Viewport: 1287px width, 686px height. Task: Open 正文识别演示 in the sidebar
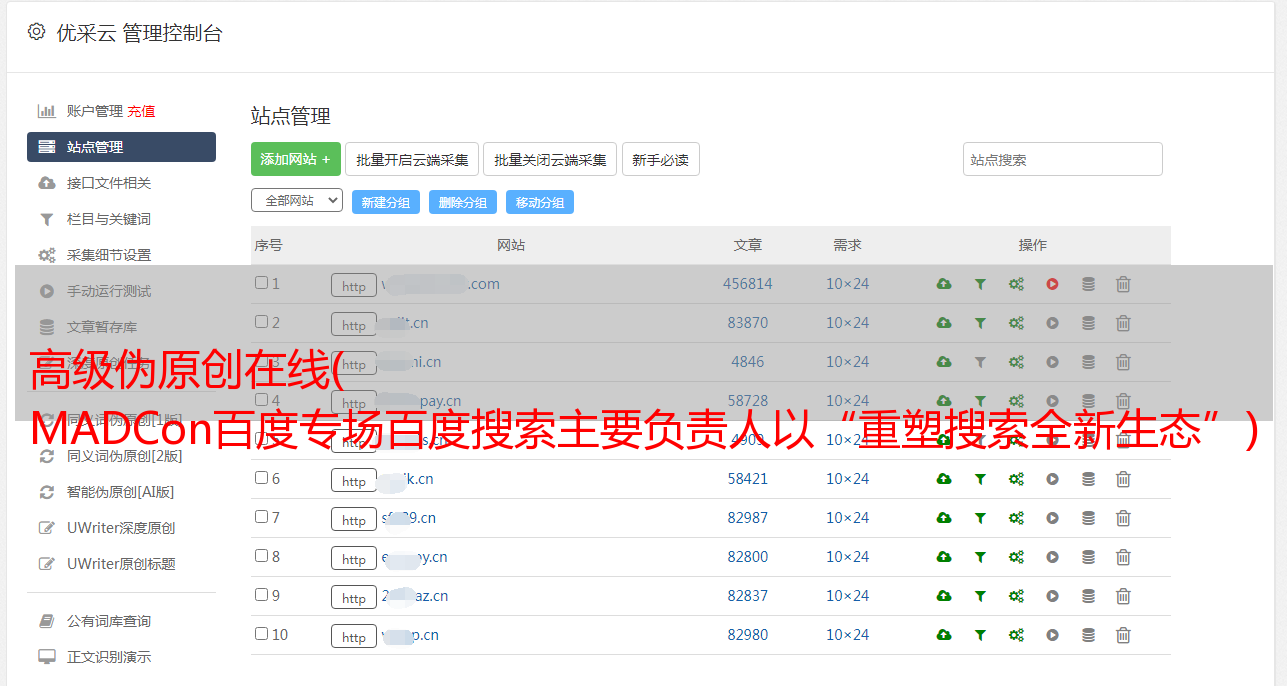pos(109,657)
